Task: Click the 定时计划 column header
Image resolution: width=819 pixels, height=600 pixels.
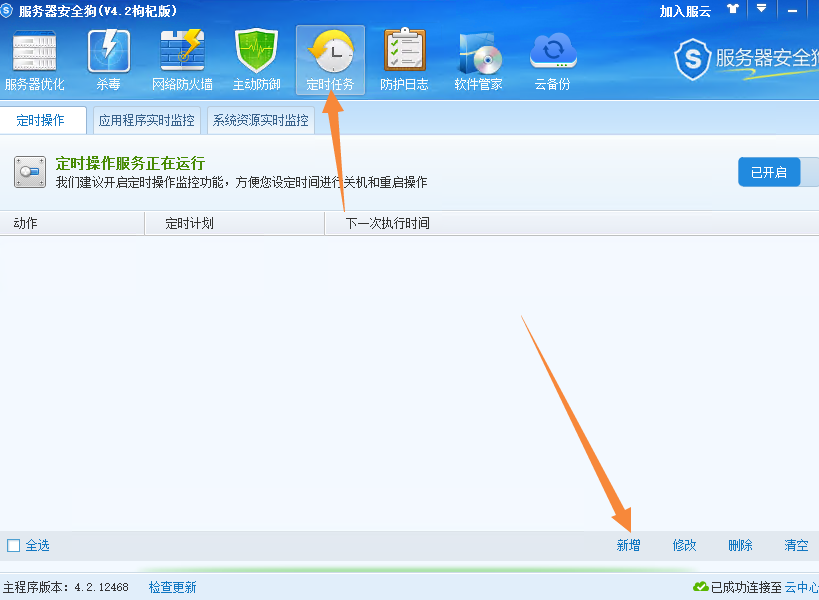Action: pos(235,223)
